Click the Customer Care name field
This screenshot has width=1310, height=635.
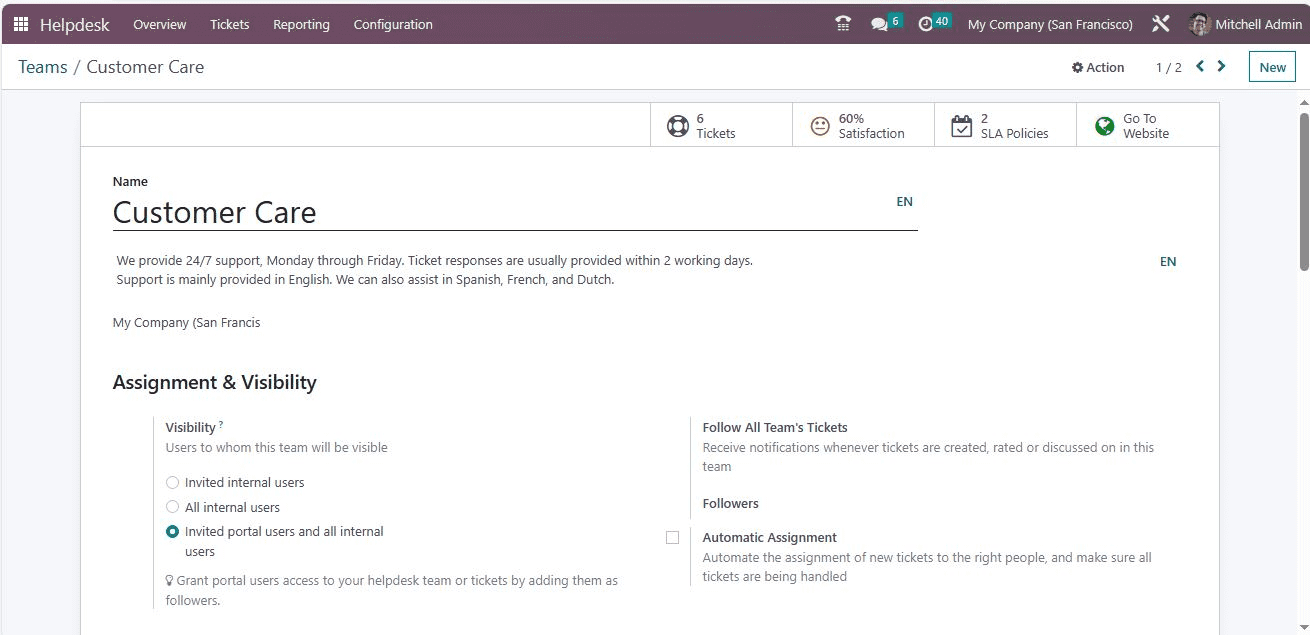(500, 212)
